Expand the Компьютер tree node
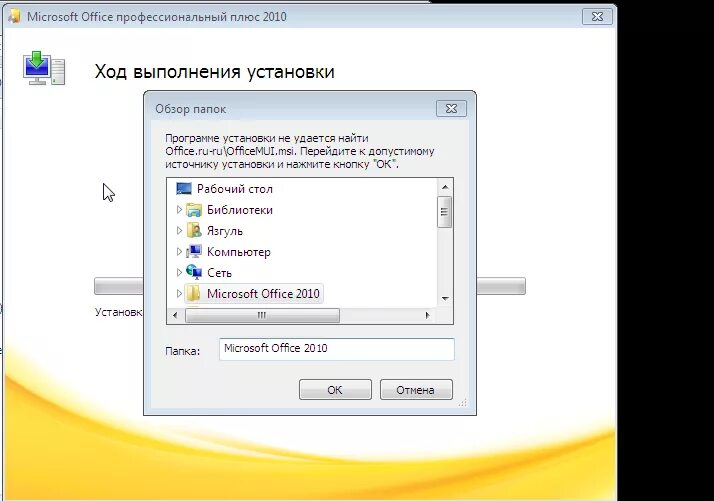714x501 pixels. (179, 251)
